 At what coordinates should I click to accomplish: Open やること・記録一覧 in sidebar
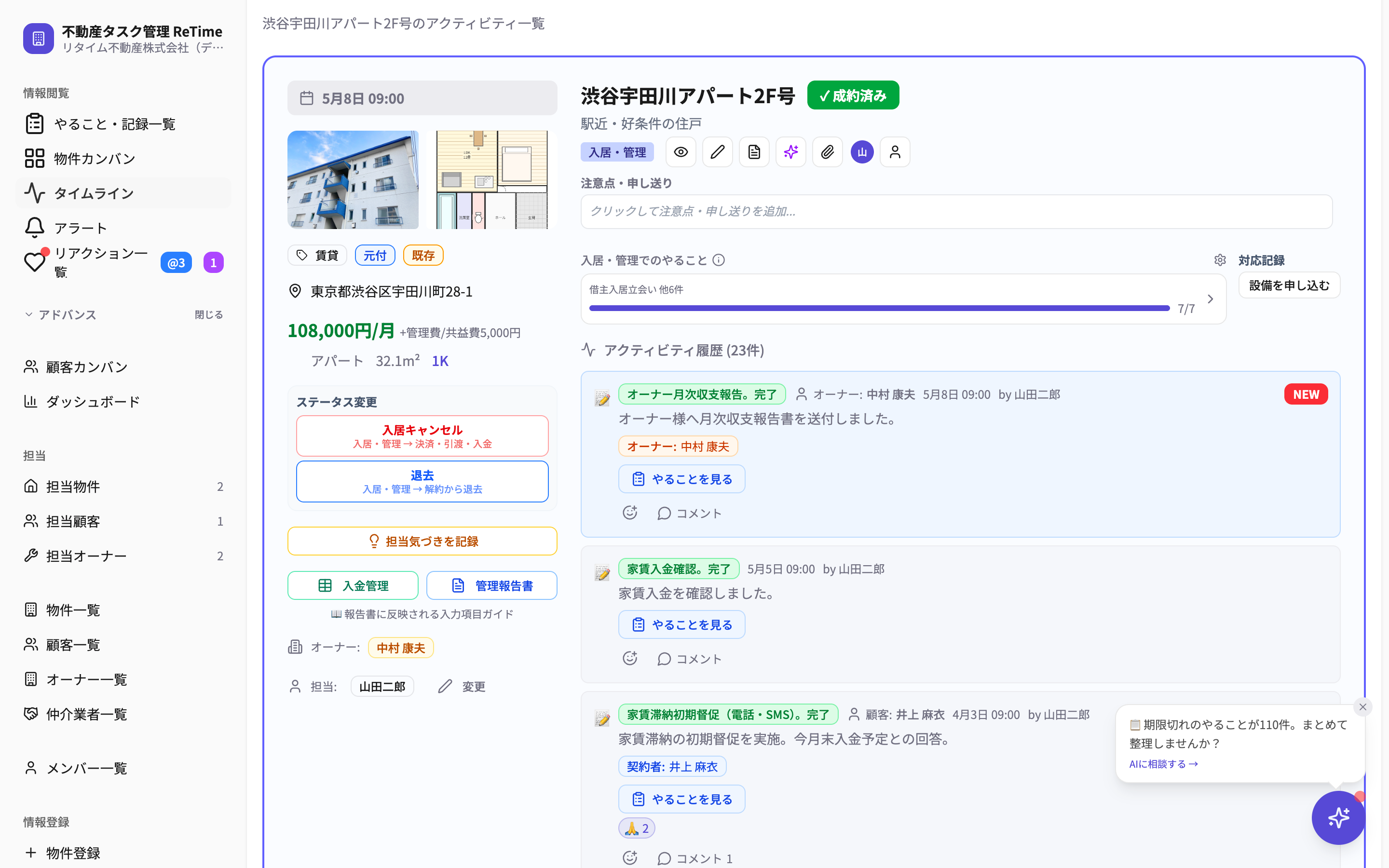coord(123,124)
